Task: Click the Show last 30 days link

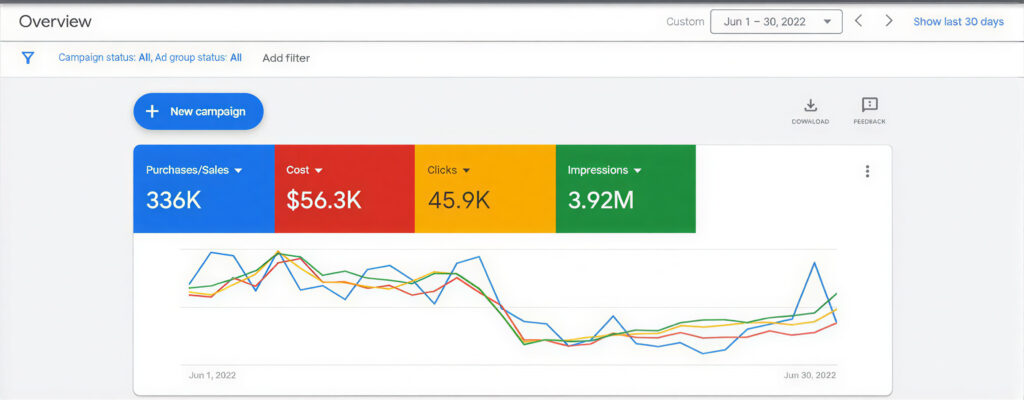Action: click(x=958, y=21)
